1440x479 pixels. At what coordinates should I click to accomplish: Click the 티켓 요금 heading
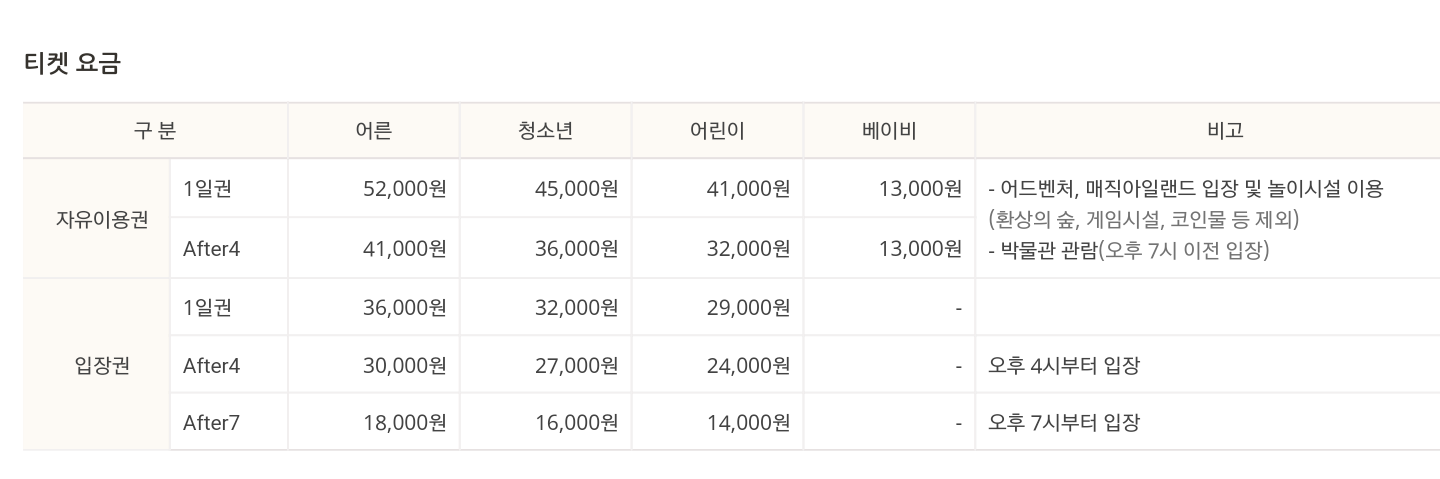click(x=72, y=63)
